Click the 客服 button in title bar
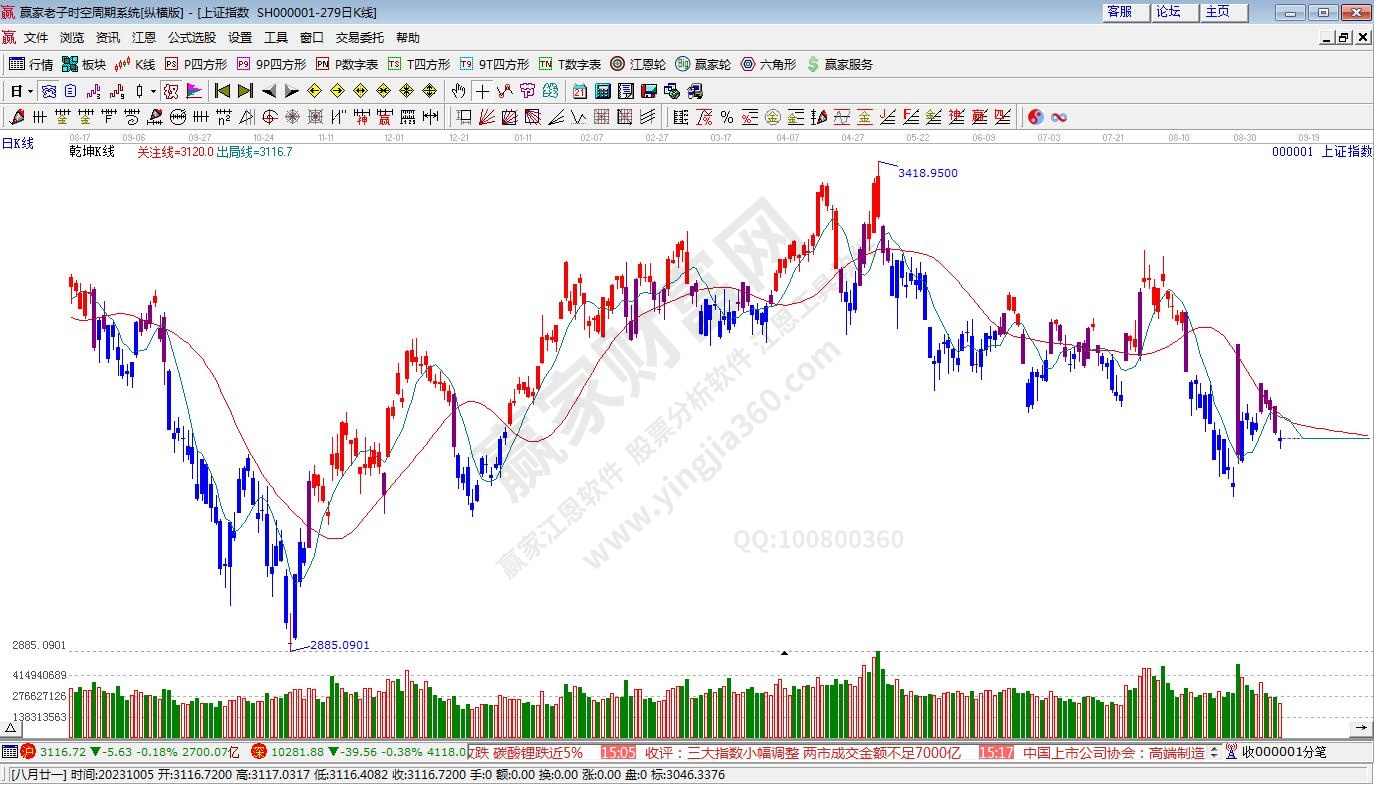Image resolution: width=1374 pixels, height=785 pixels. [x=1119, y=12]
